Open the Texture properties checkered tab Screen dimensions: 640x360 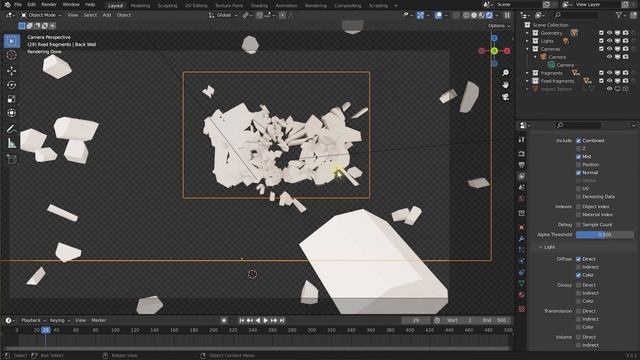tap(521, 309)
